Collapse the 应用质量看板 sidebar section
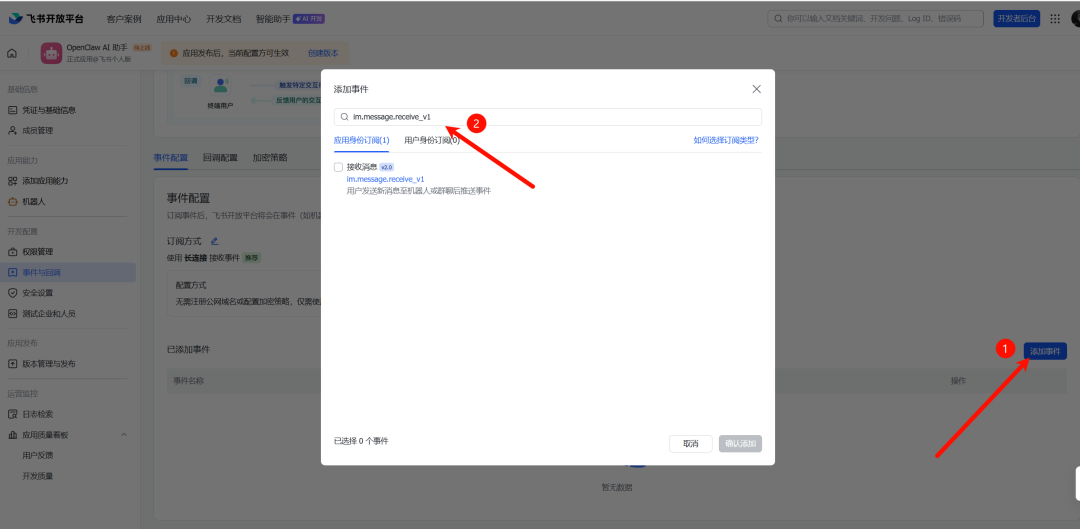 pyautogui.click(x=124, y=435)
